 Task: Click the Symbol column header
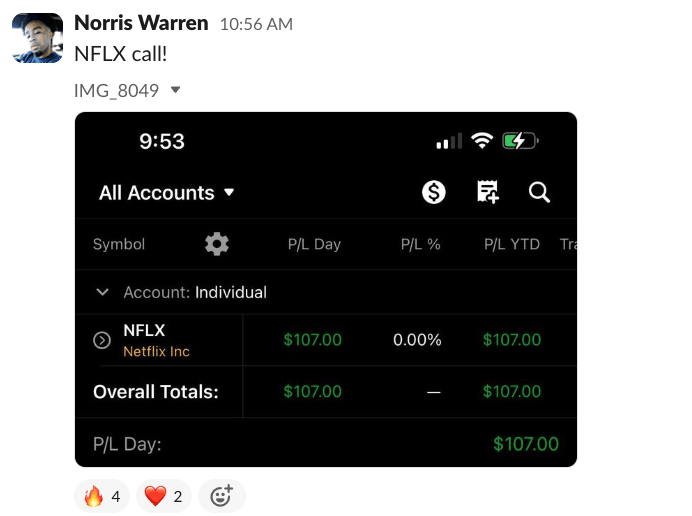point(119,244)
